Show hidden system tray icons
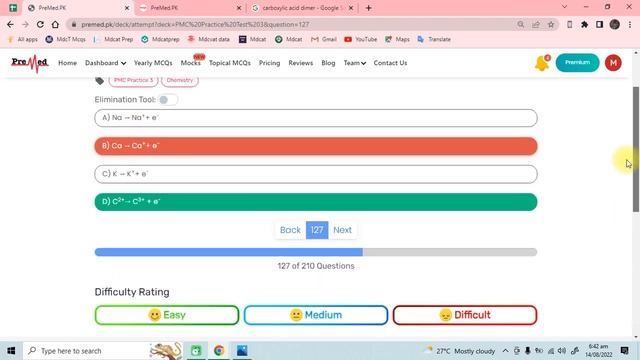This screenshot has height=360, width=640. point(505,351)
